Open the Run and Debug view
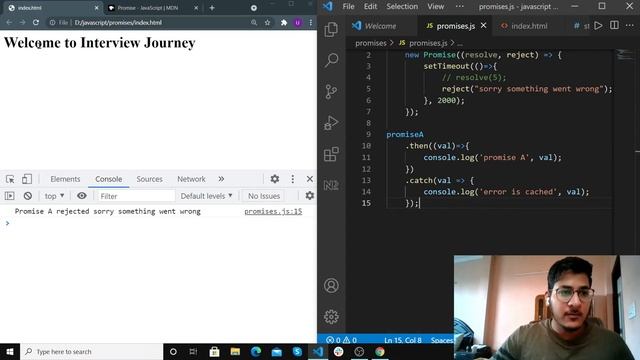This screenshot has height=360, width=640. pyautogui.click(x=331, y=122)
